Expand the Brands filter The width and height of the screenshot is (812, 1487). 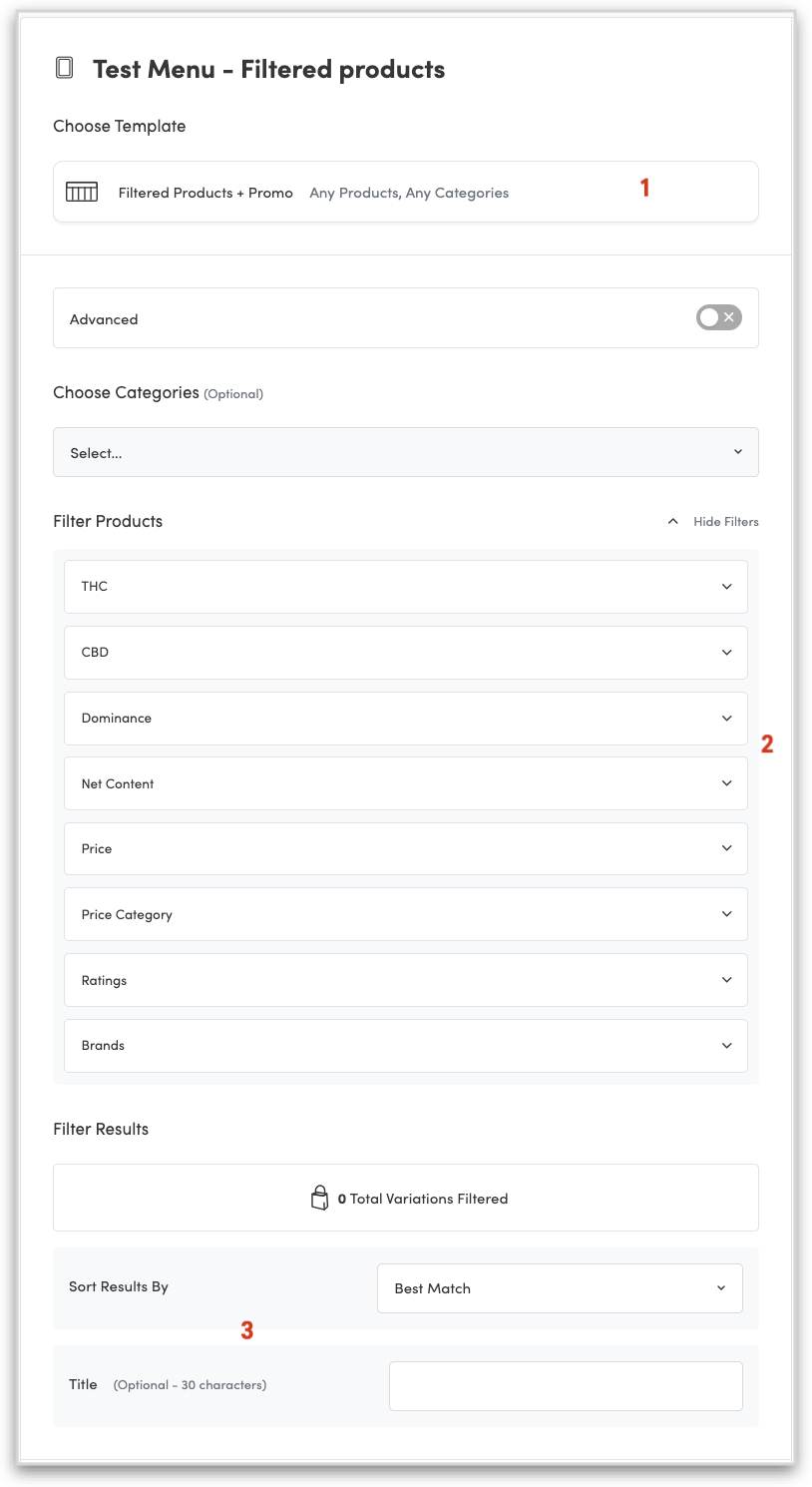405,1046
